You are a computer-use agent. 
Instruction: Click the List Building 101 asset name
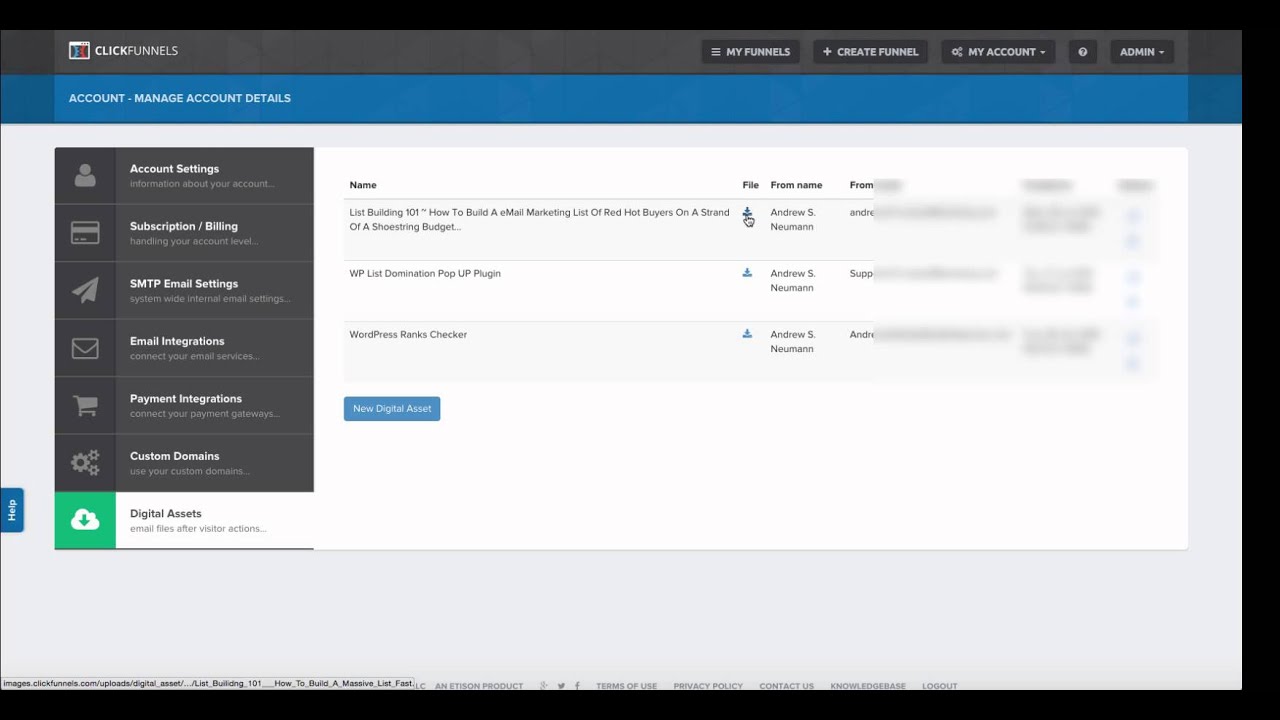click(x=539, y=220)
